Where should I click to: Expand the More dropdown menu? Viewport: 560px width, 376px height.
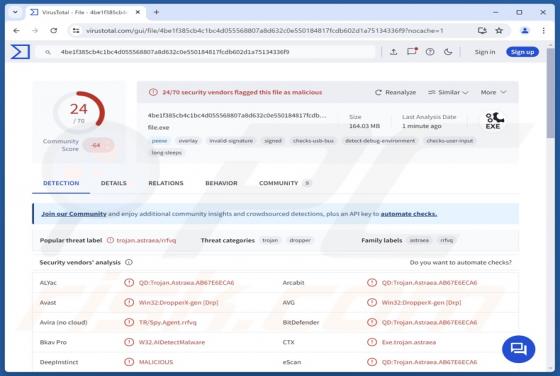pos(493,92)
